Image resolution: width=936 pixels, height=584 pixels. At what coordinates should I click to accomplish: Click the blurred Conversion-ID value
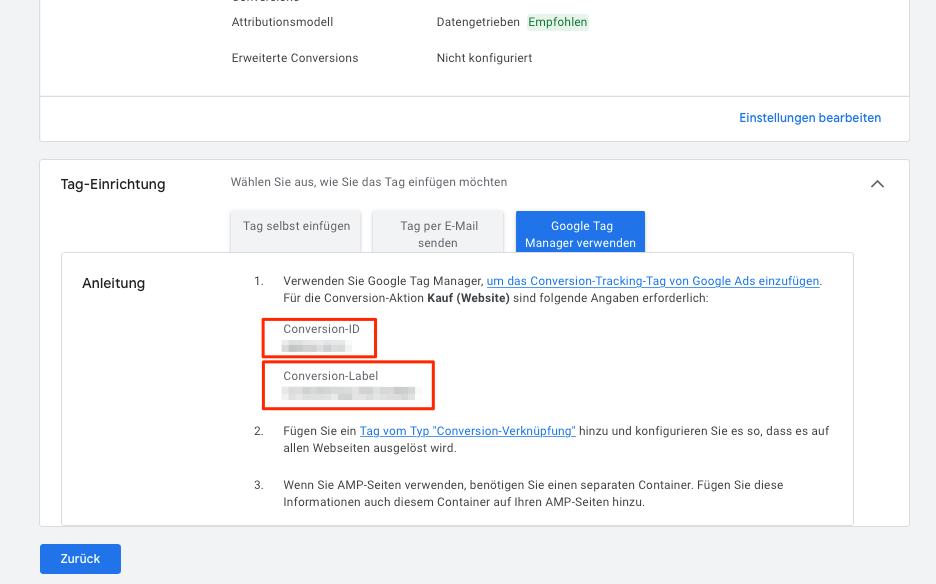tap(316, 346)
